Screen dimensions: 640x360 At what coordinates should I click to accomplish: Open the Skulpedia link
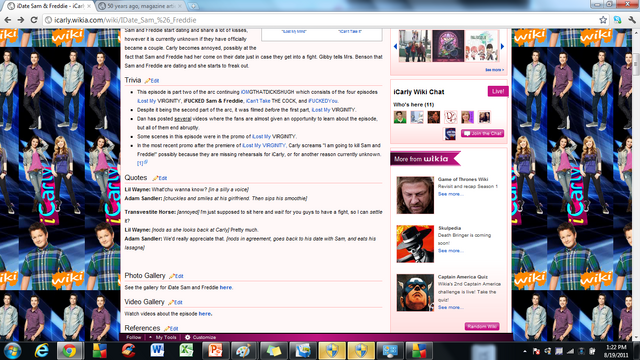pyautogui.click(x=449, y=228)
